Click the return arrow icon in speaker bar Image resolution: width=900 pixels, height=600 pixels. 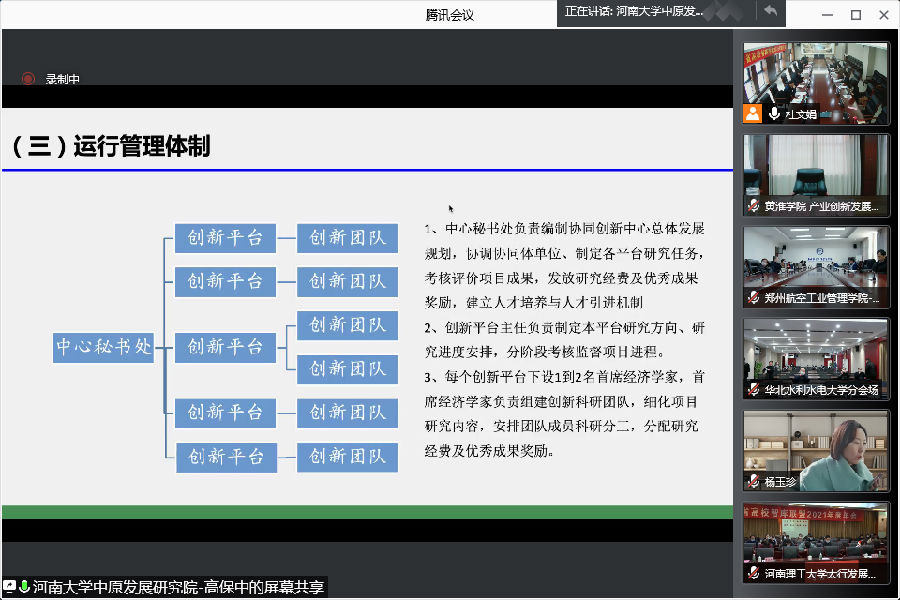tap(770, 12)
